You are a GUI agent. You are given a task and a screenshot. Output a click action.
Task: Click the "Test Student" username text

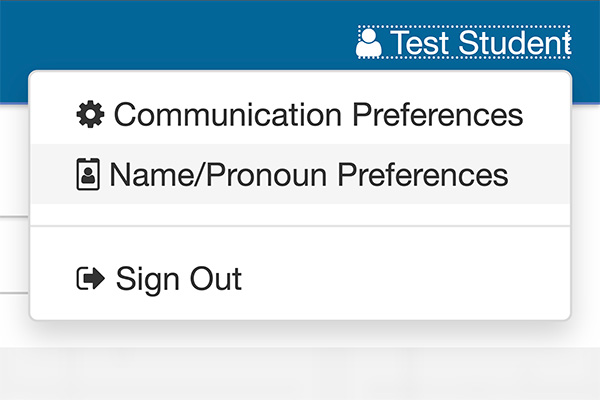pyautogui.click(x=481, y=42)
